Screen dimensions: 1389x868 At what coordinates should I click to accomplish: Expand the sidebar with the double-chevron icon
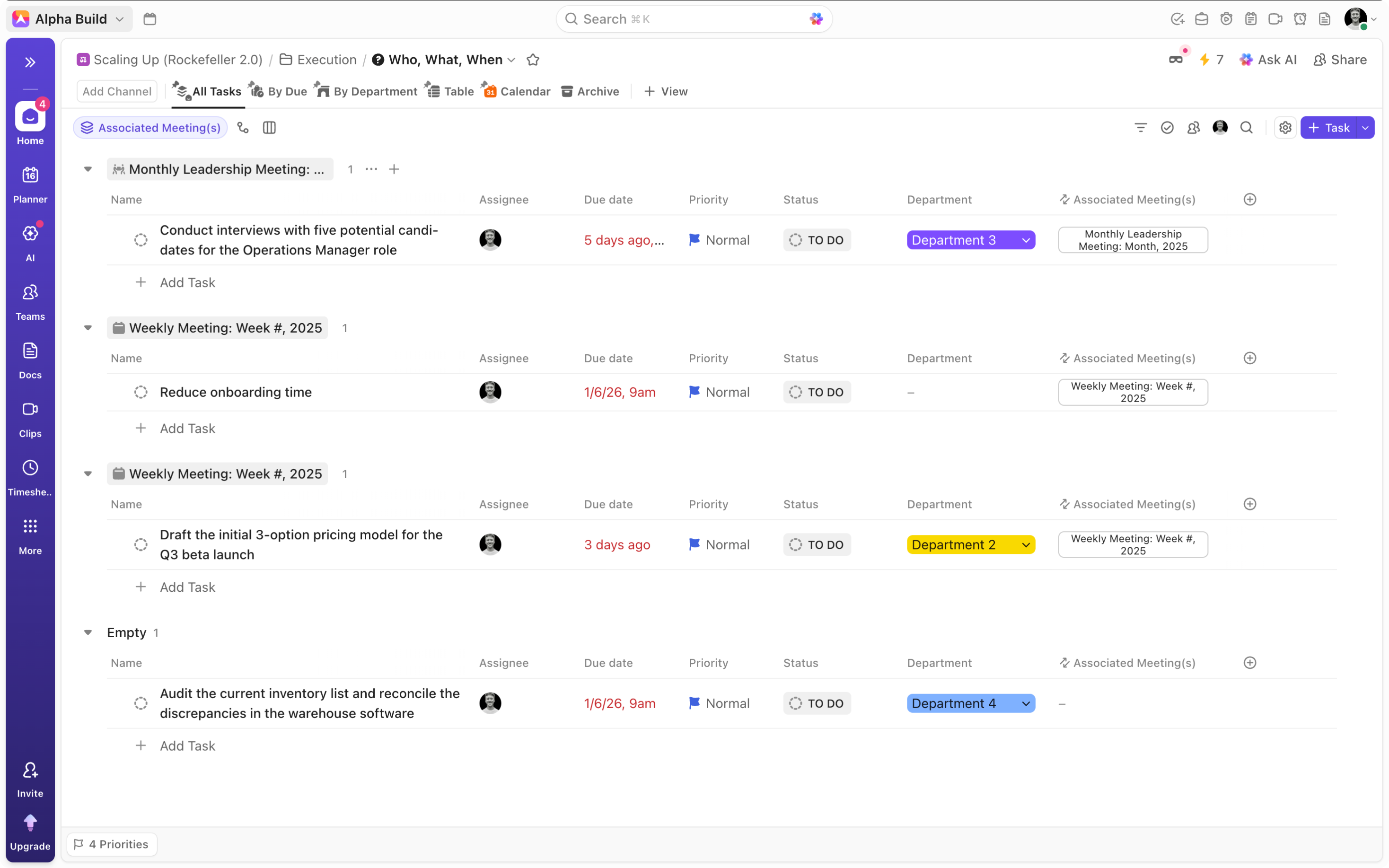(30, 62)
